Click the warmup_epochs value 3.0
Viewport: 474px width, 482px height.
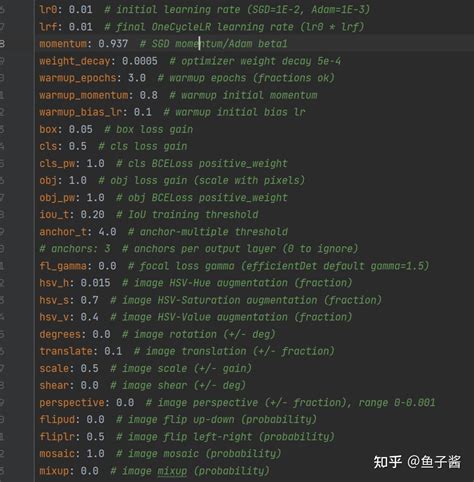coord(137,78)
